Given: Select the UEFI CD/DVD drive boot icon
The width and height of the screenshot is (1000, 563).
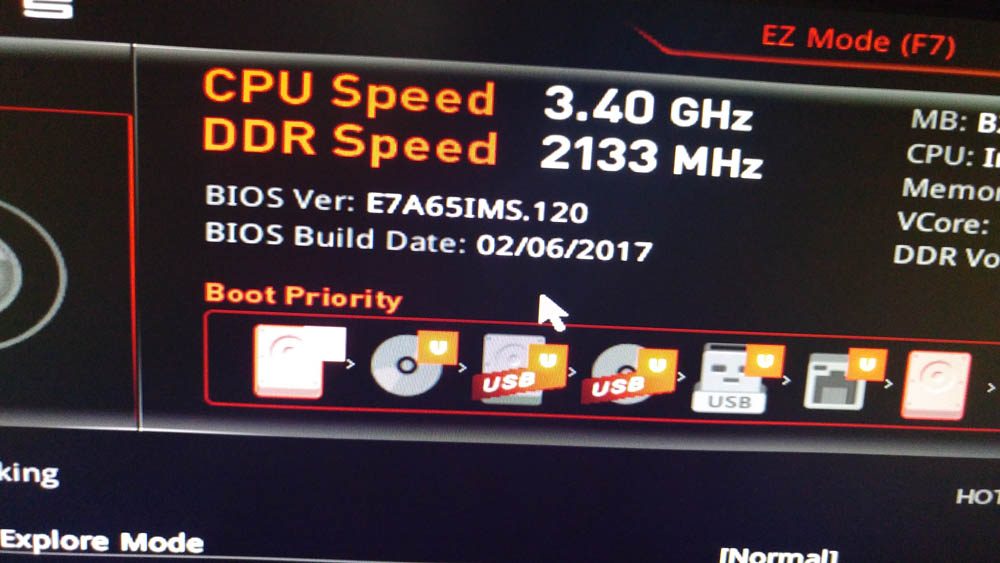Looking at the screenshot, I should click(x=413, y=364).
